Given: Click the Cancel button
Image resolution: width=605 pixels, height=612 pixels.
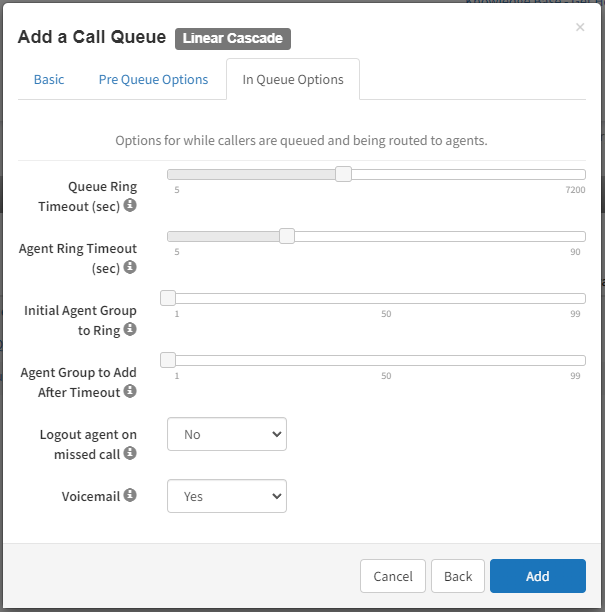Looking at the screenshot, I should click(x=393, y=576).
